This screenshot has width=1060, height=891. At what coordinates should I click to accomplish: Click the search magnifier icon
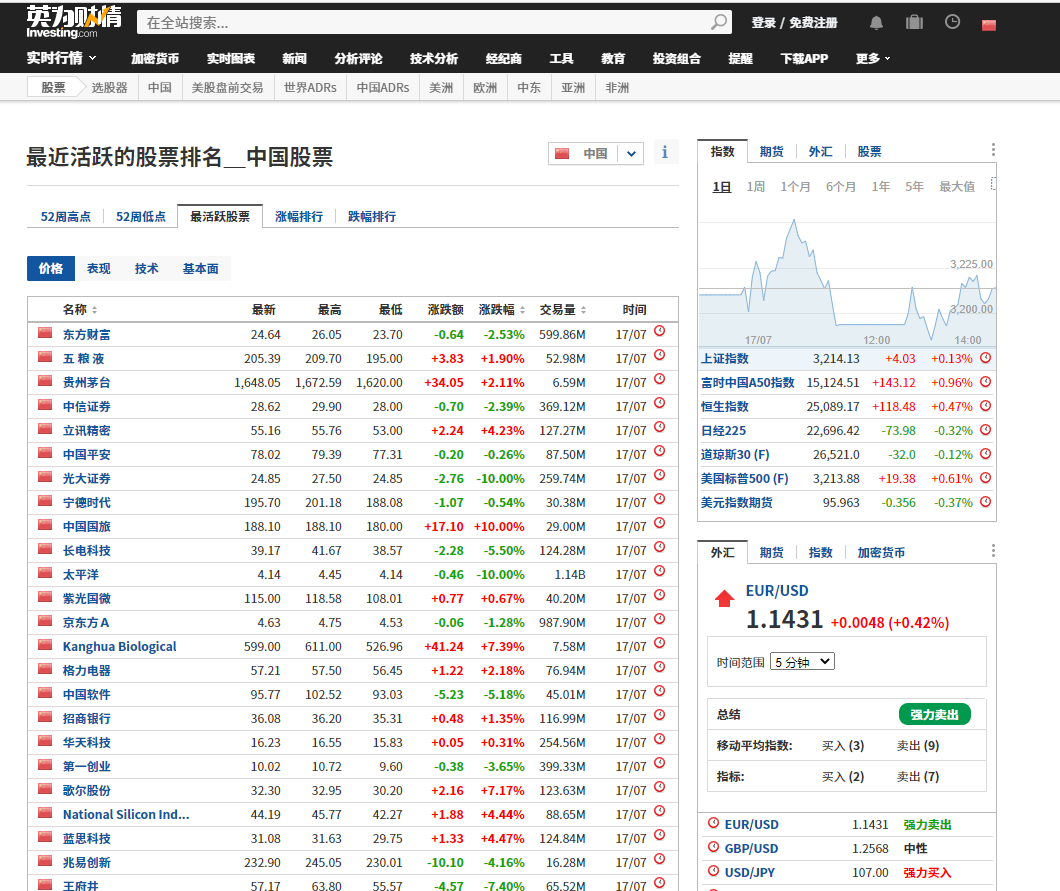coord(719,21)
